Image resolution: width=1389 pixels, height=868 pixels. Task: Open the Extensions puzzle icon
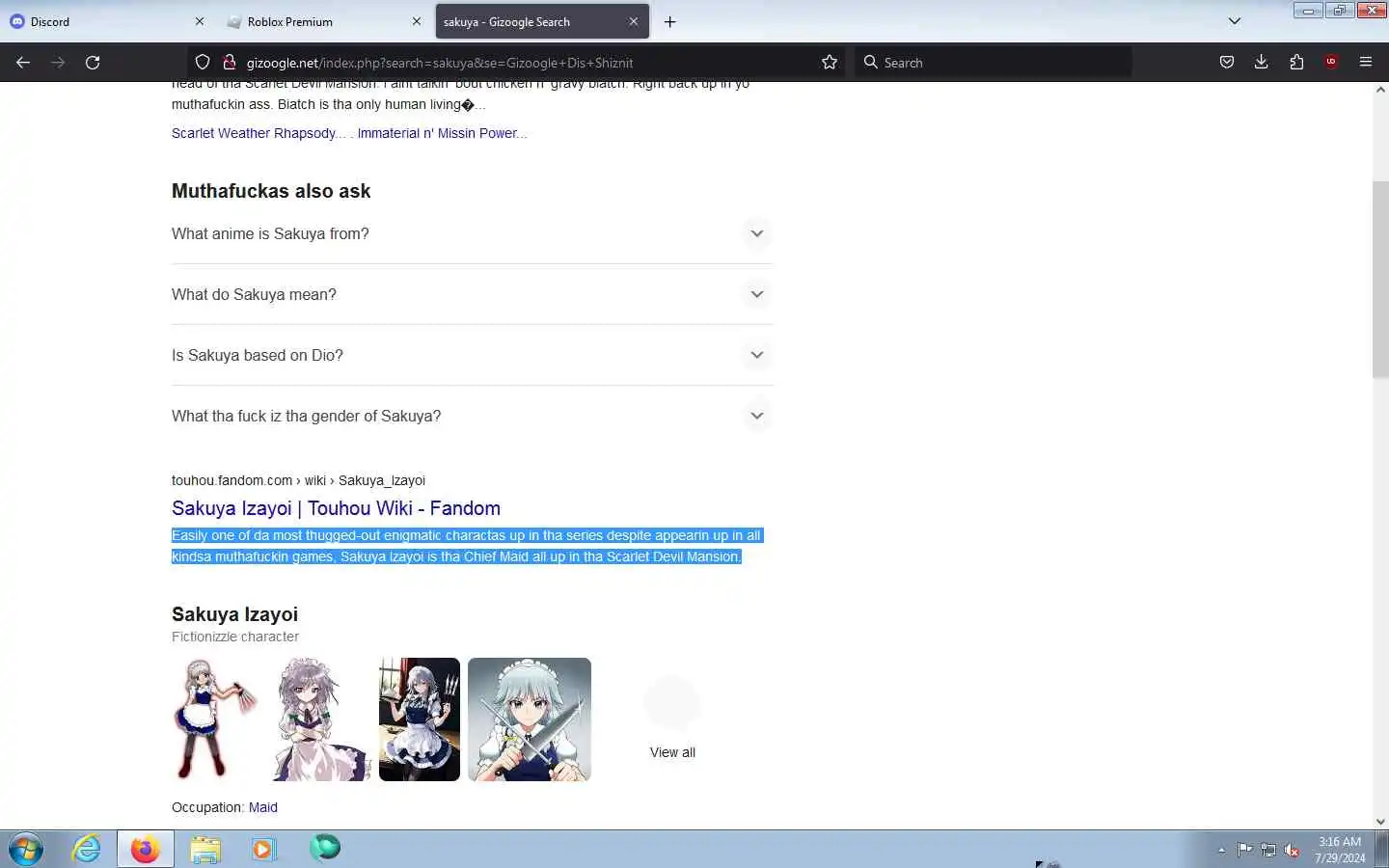1296,62
